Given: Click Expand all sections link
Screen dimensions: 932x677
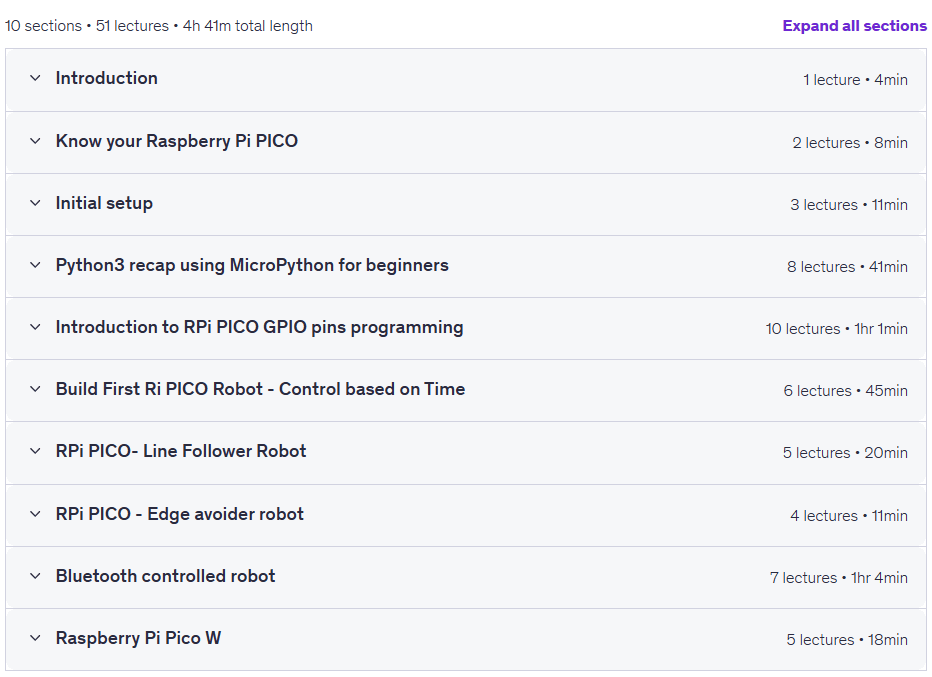Looking at the screenshot, I should click(854, 26).
